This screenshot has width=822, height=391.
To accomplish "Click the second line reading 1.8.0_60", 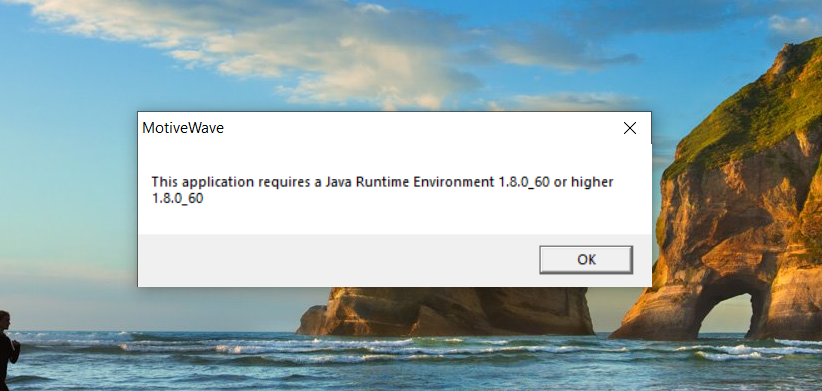I will click(177, 199).
